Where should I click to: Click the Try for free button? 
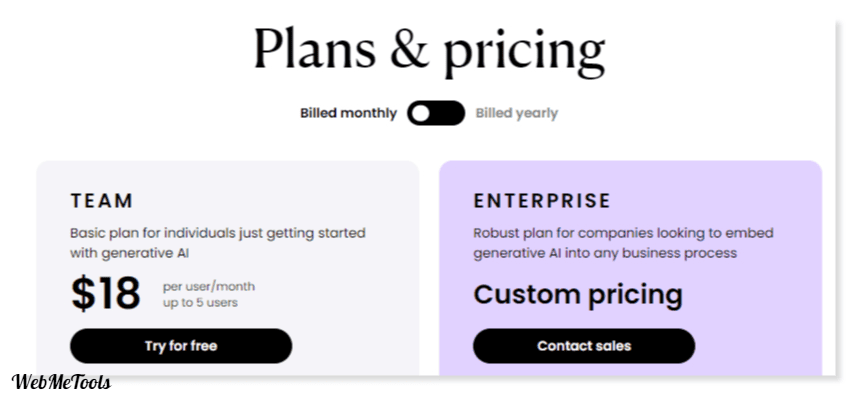[x=181, y=346]
